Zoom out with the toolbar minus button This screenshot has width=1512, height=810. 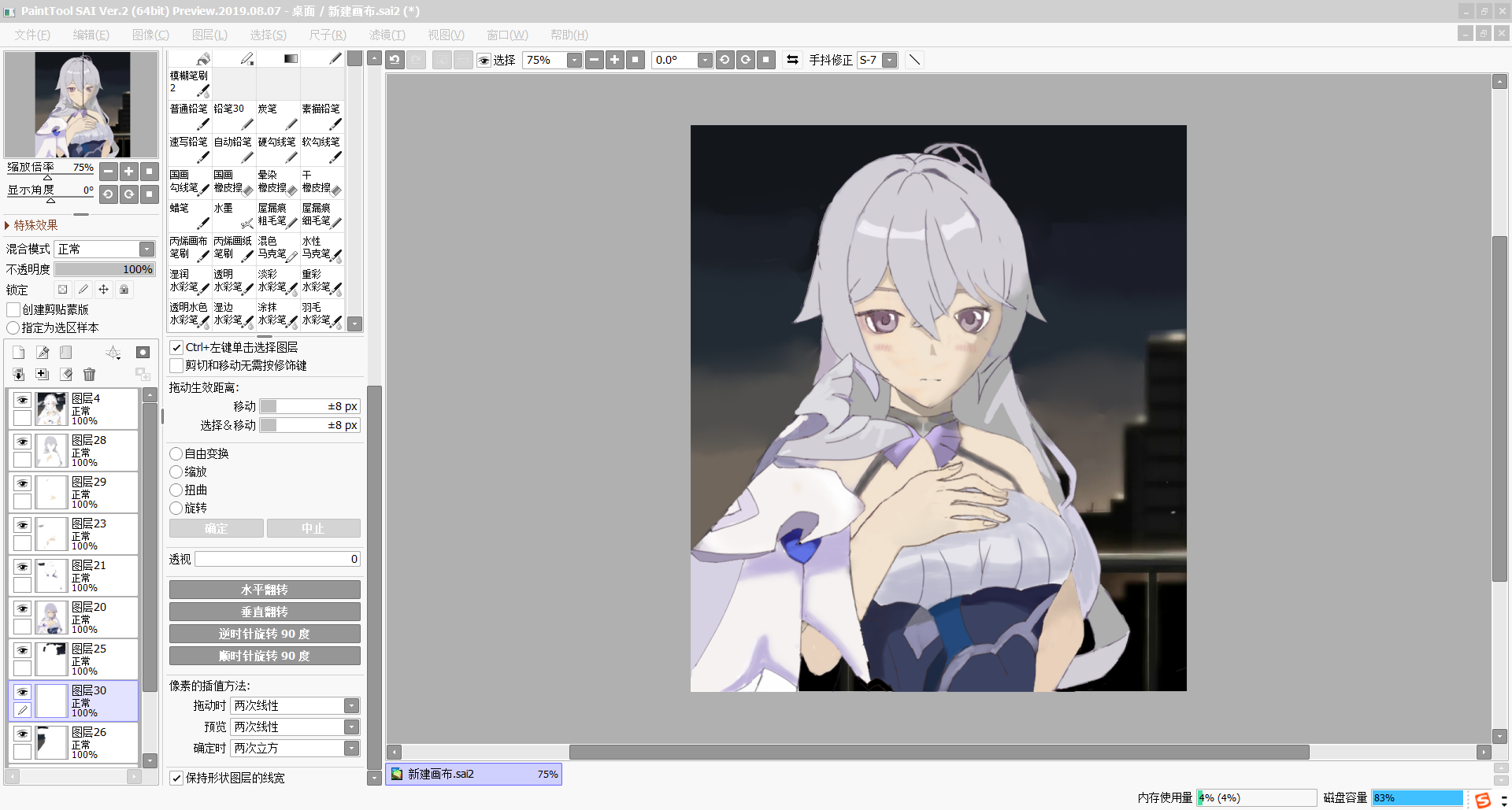pyautogui.click(x=595, y=60)
